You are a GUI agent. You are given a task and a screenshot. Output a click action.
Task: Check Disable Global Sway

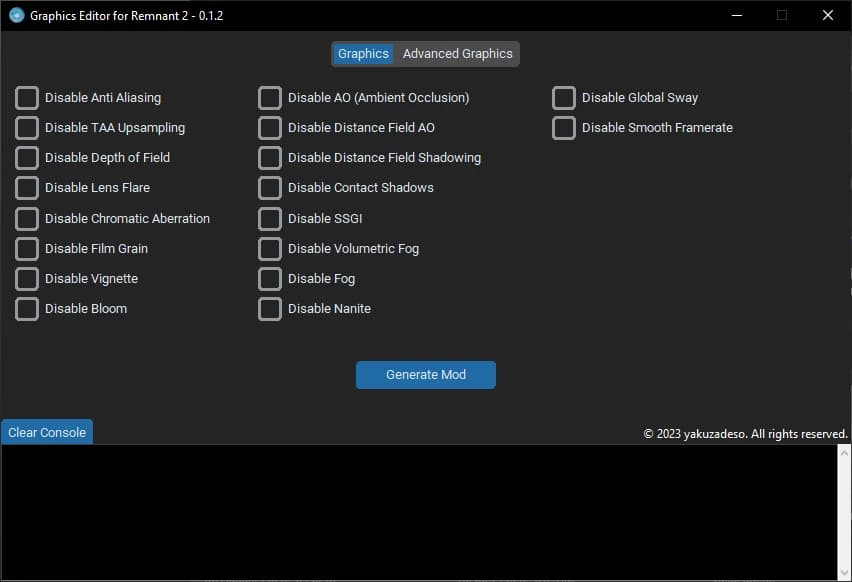pos(563,98)
